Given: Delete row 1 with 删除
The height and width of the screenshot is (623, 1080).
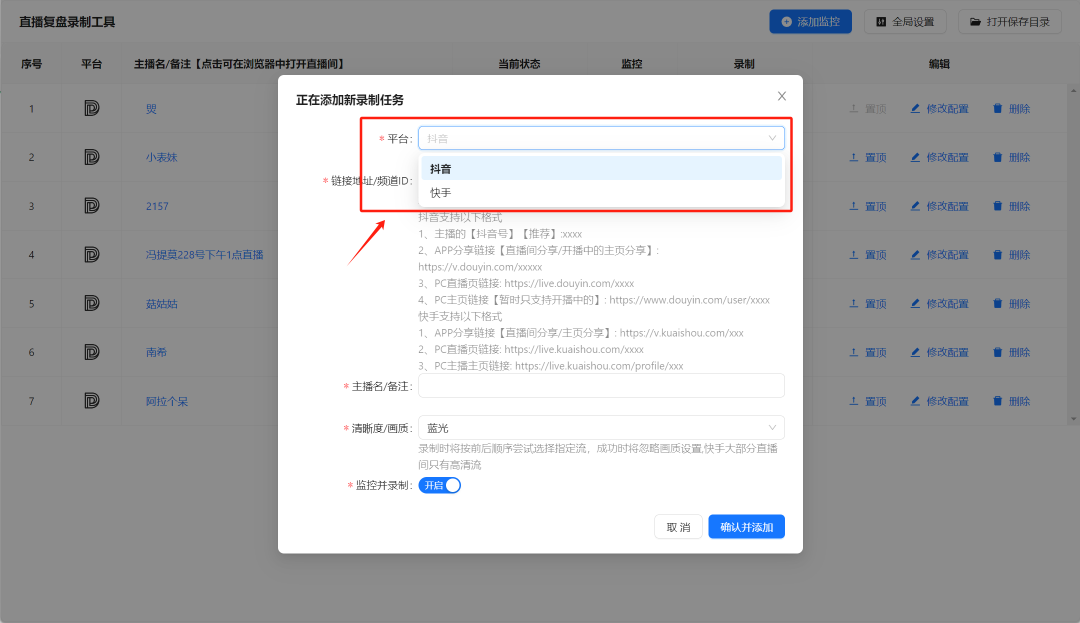Looking at the screenshot, I should tap(1012, 109).
